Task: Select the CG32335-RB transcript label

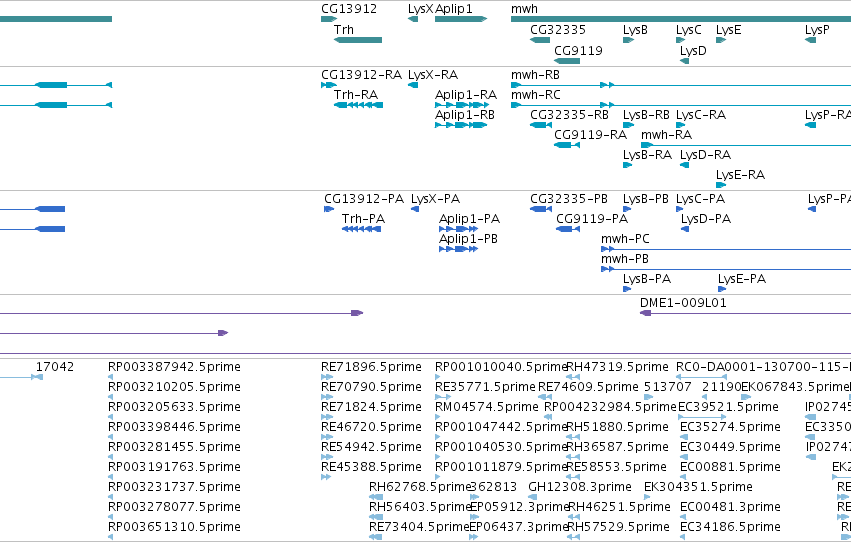Action: point(569,115)
